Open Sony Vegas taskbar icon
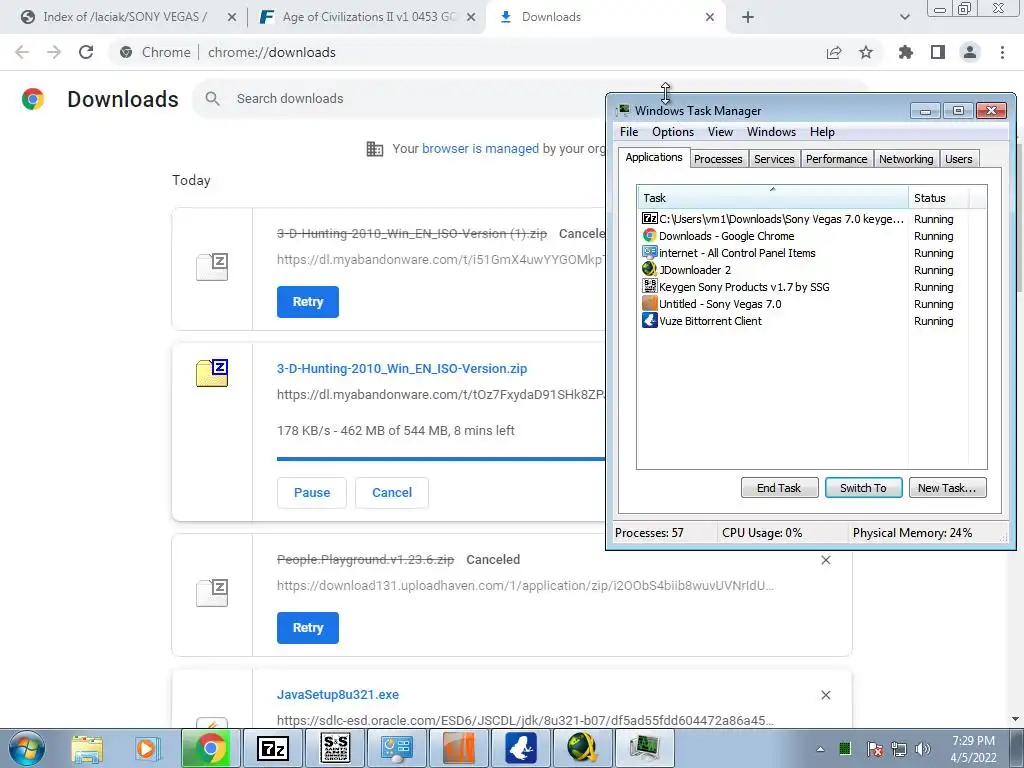Image resolution: width=1024 pixels, height=768 pixels. (x=459, y=748)
